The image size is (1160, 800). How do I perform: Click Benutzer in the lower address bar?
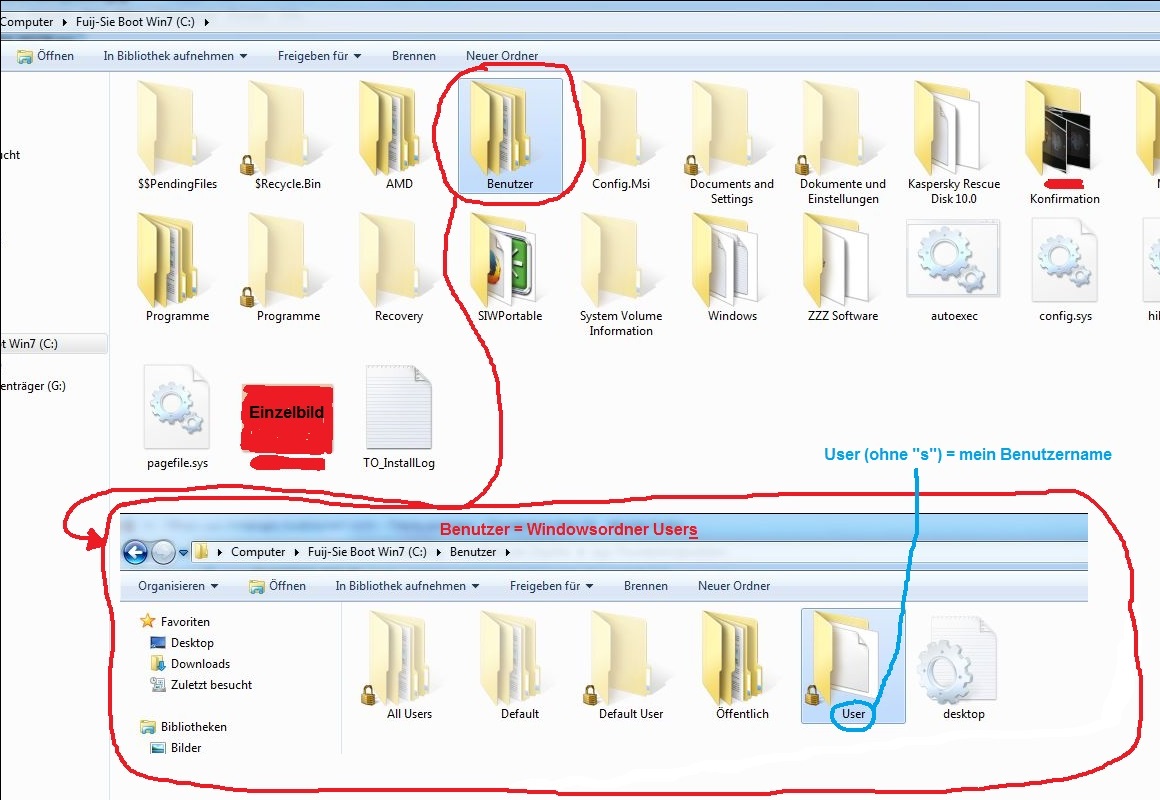point(473,552)
